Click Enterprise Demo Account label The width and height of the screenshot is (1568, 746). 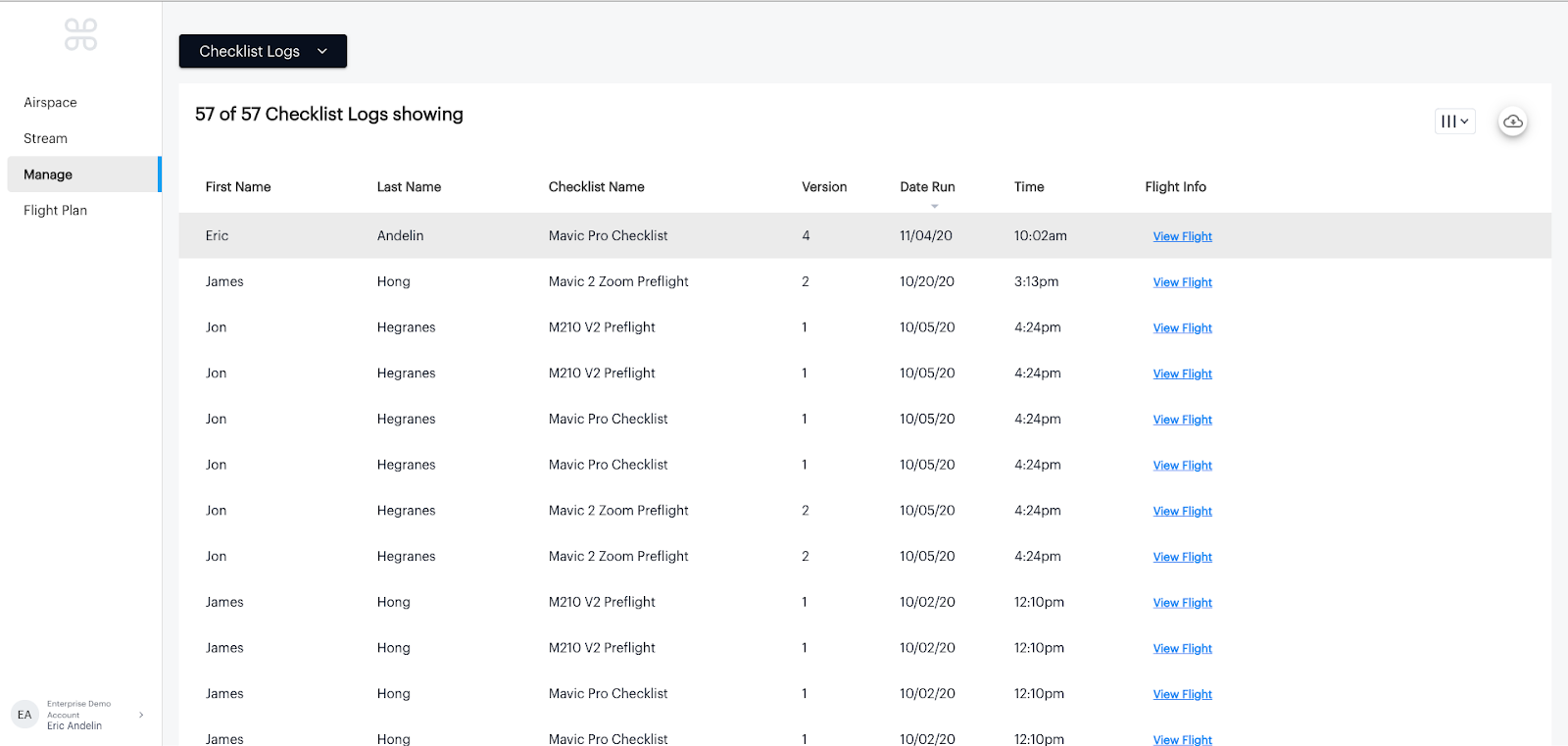(x=78, y=709)
